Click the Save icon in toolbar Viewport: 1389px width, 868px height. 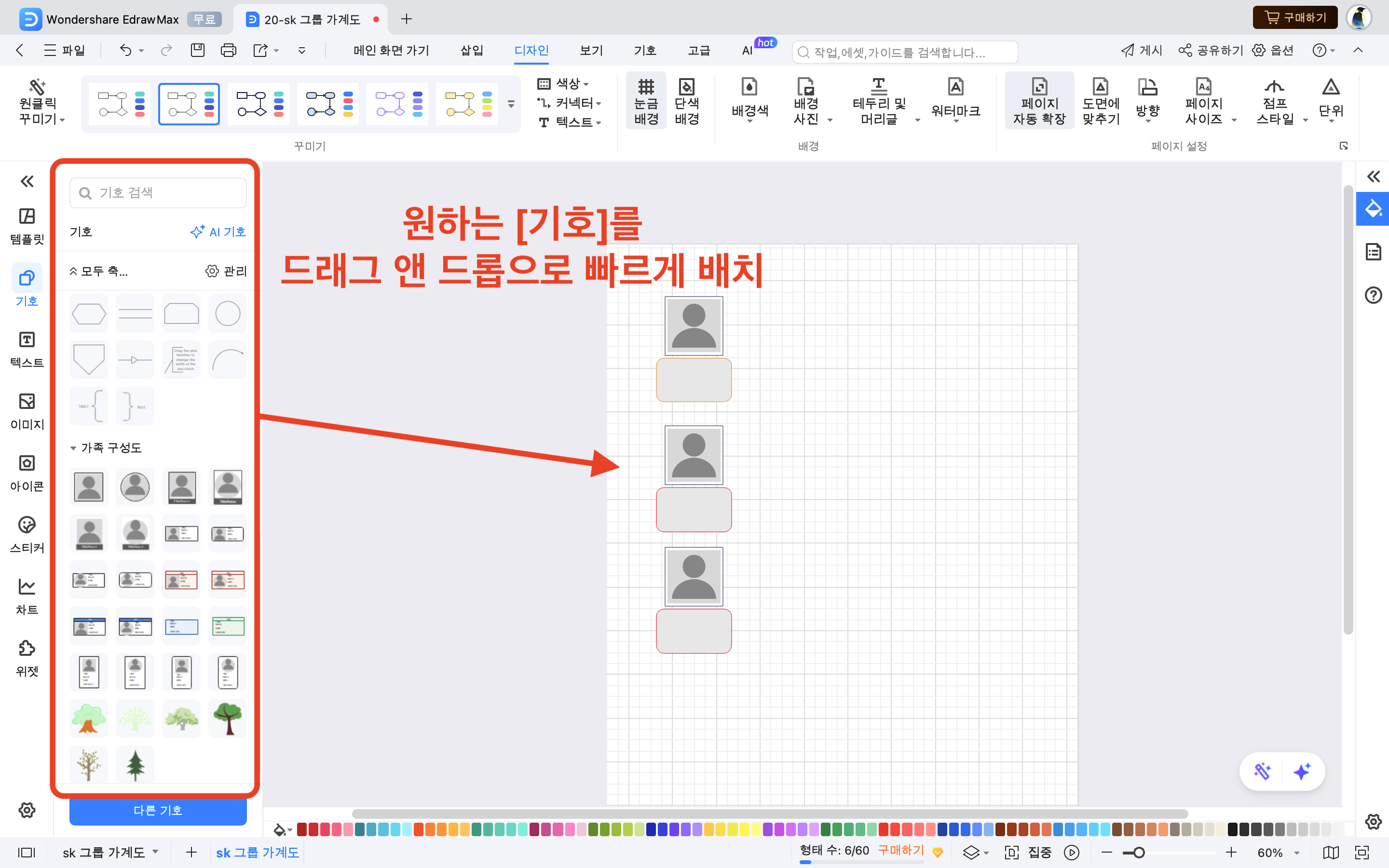(x=197, y=51)
